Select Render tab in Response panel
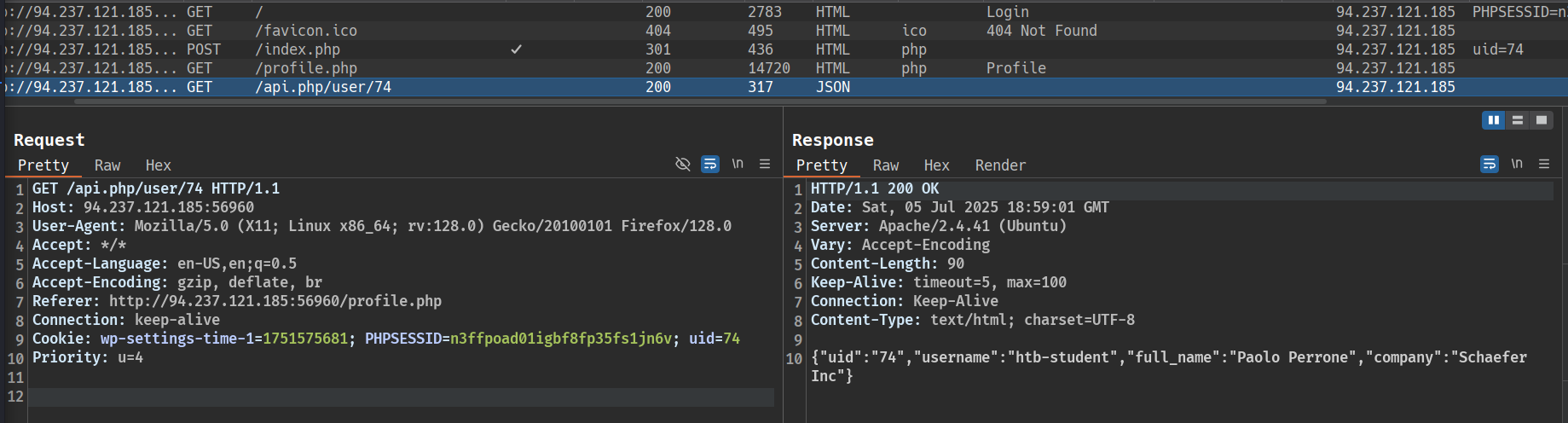This screenshot has height=423, width=1568. click(1000, 165)
